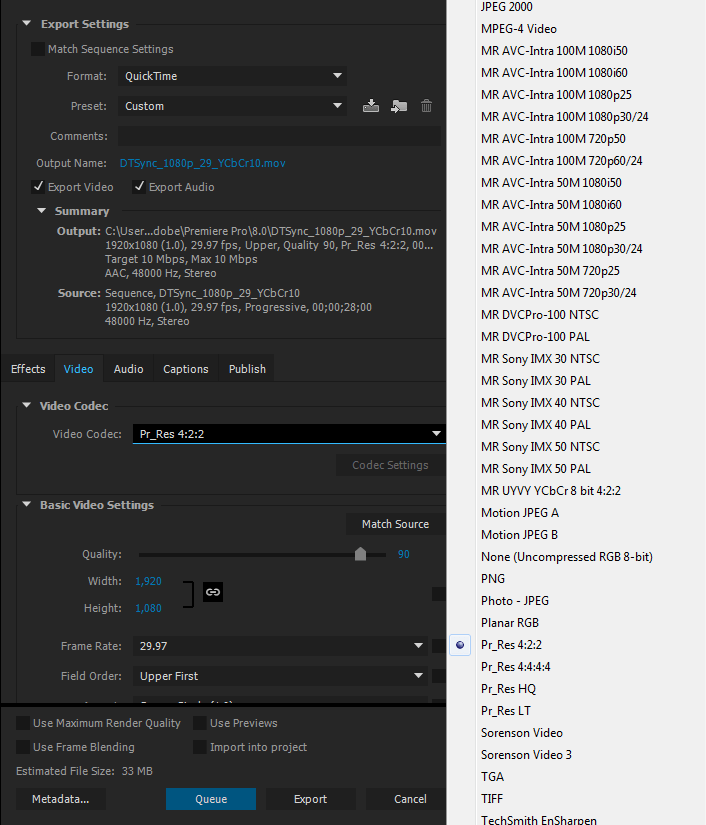Collapse the Export Settings section

(27, 24)
